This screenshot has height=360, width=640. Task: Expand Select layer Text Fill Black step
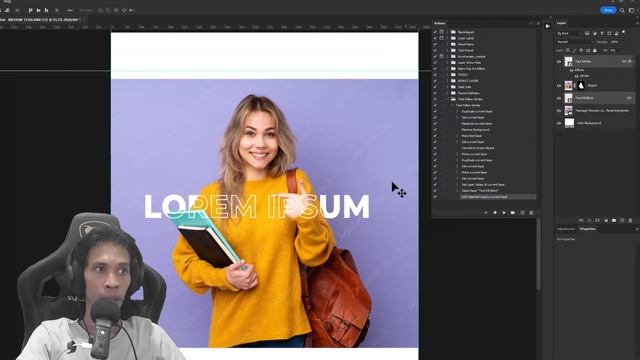point(457,191)
